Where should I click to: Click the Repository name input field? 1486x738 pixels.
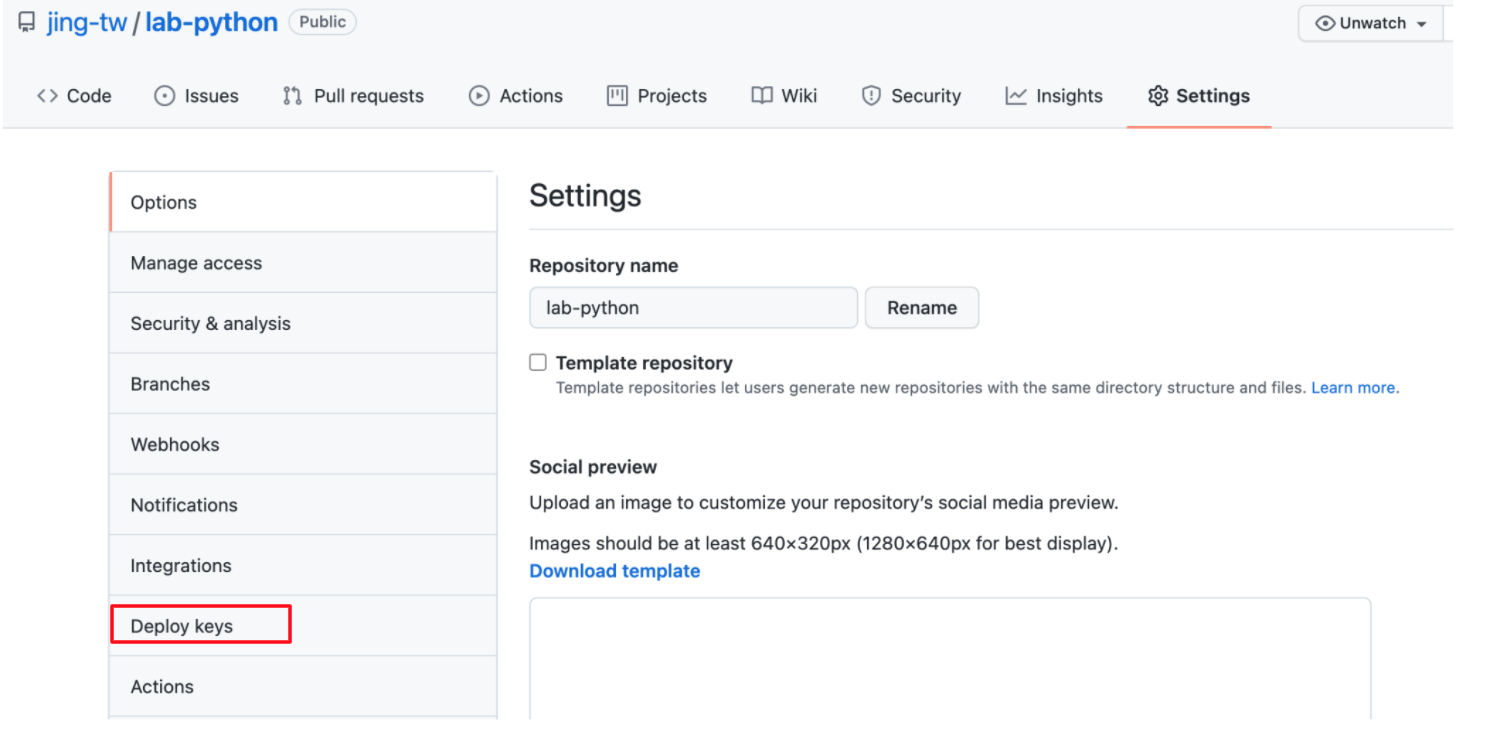point(693,308)
